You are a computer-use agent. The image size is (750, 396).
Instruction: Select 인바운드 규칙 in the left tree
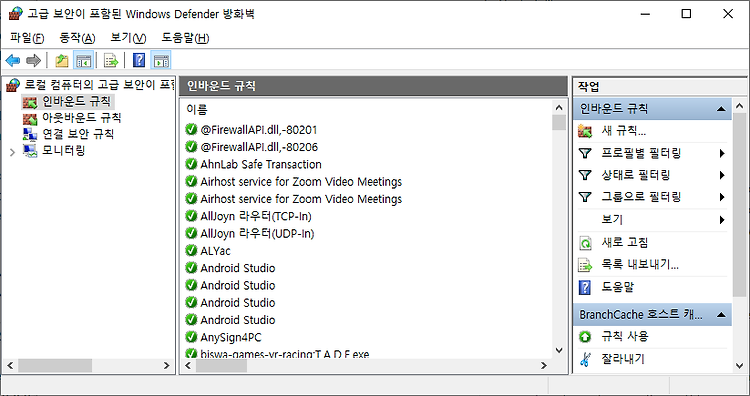77,101
